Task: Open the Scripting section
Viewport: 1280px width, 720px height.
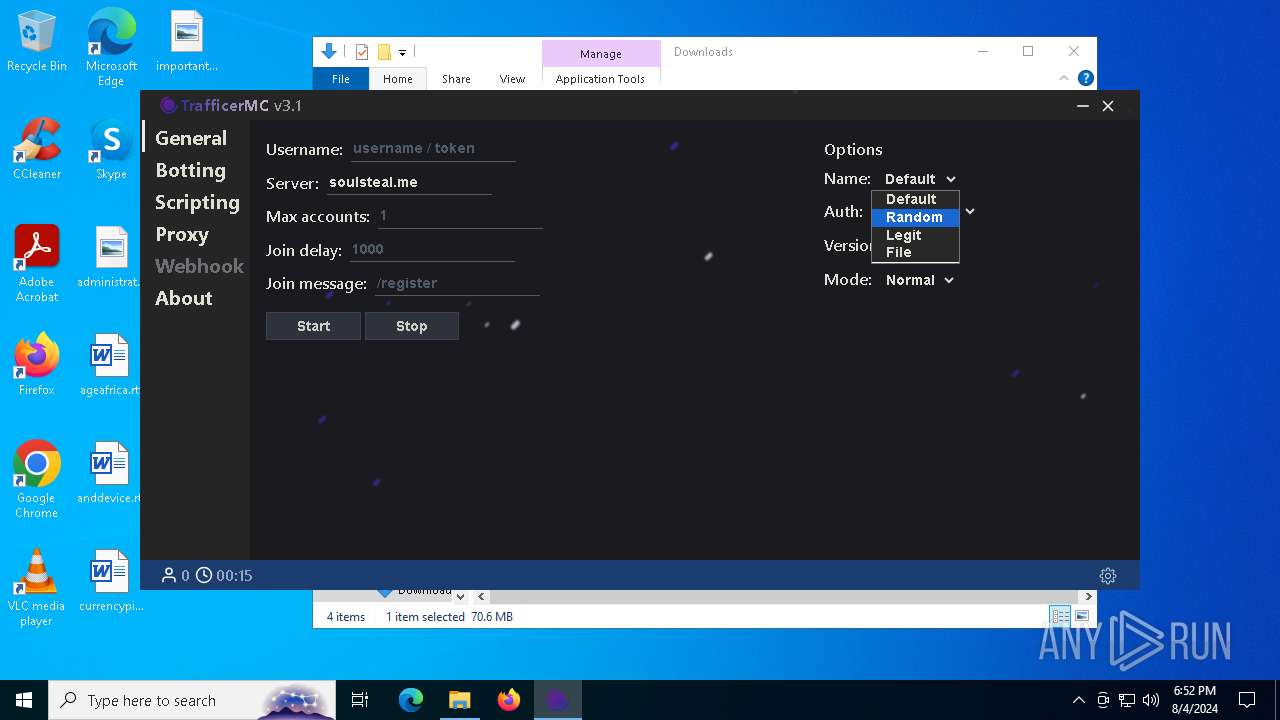Action: point(197,202)
